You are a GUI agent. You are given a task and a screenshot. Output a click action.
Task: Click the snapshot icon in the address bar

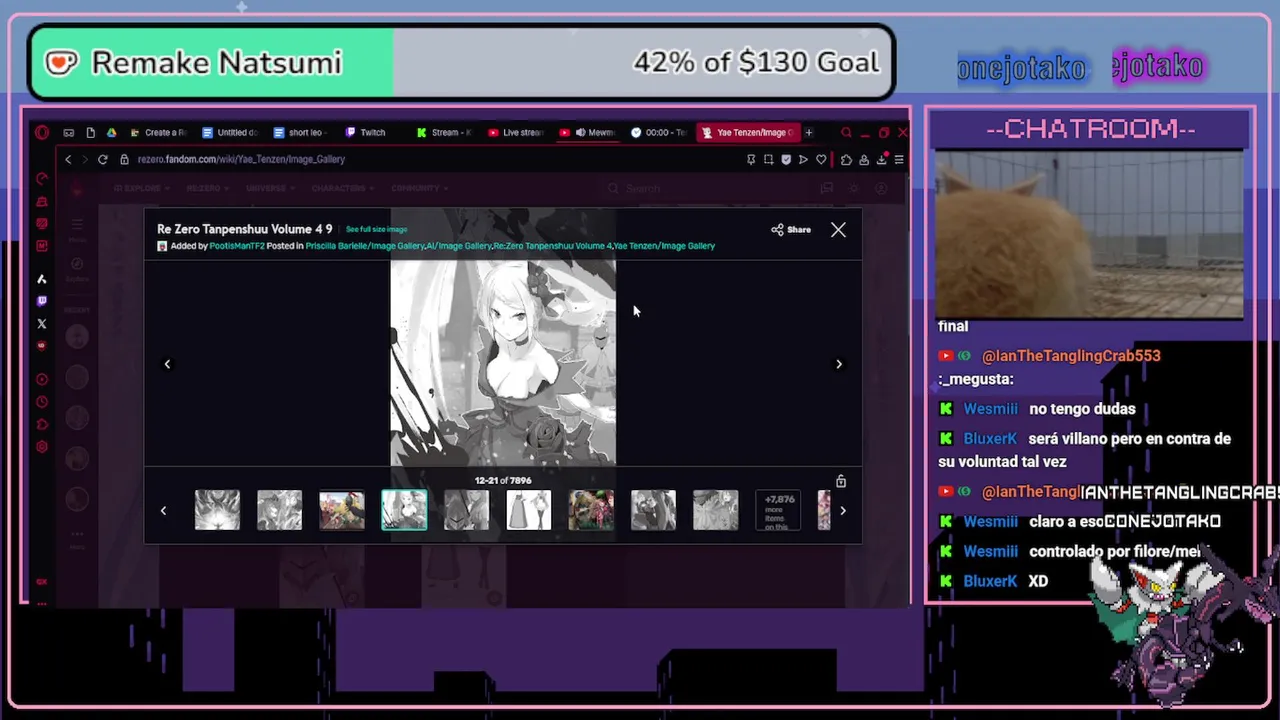[x=768, y=159]
